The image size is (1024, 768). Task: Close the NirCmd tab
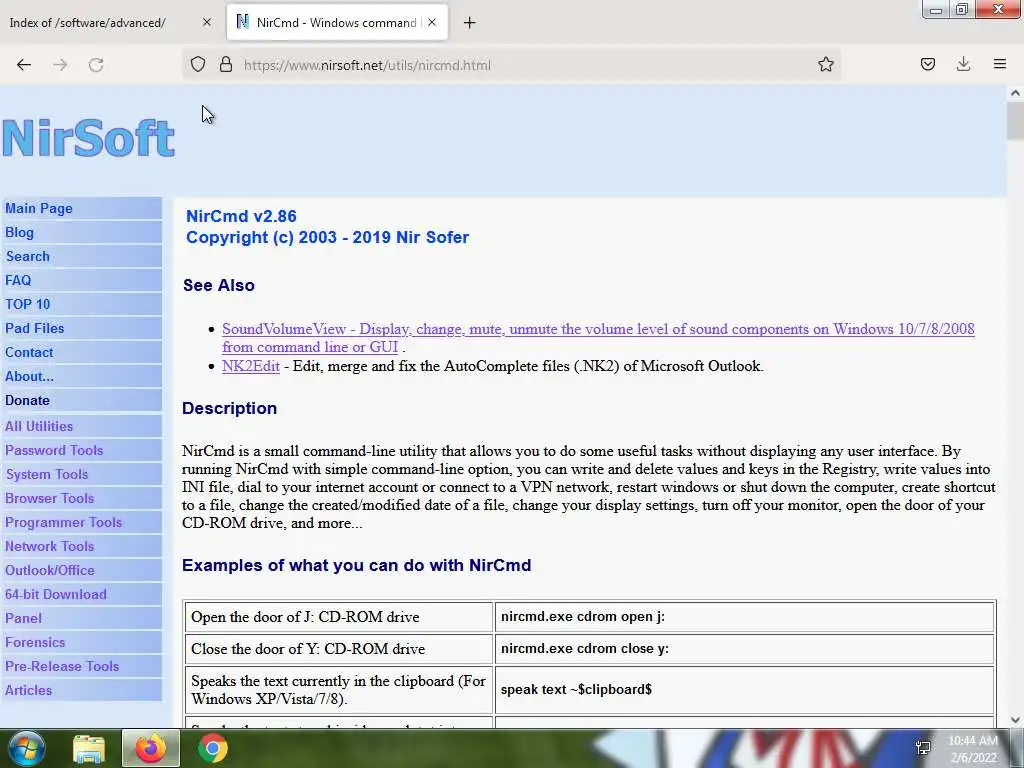tap(432, 22)
